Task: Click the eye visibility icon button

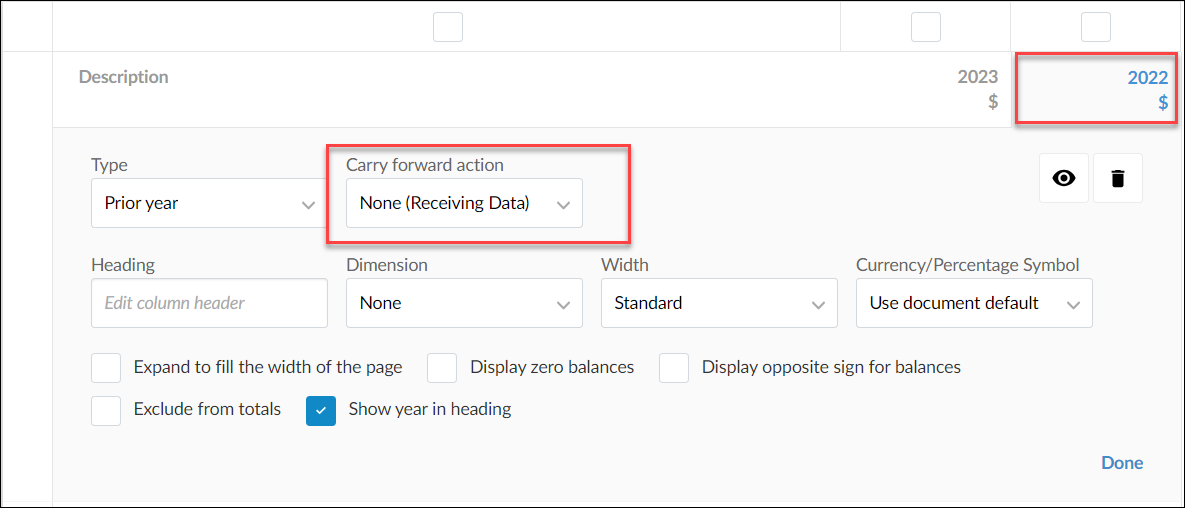Action: (1064, 178)
